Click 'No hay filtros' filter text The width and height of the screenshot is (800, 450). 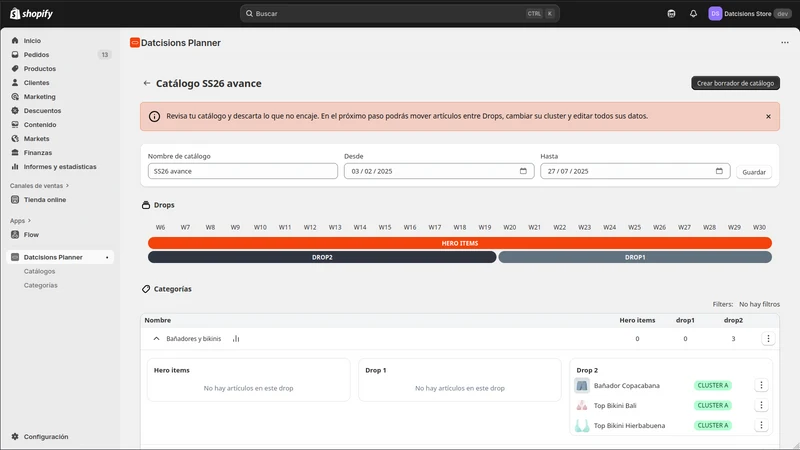(759, 304)
